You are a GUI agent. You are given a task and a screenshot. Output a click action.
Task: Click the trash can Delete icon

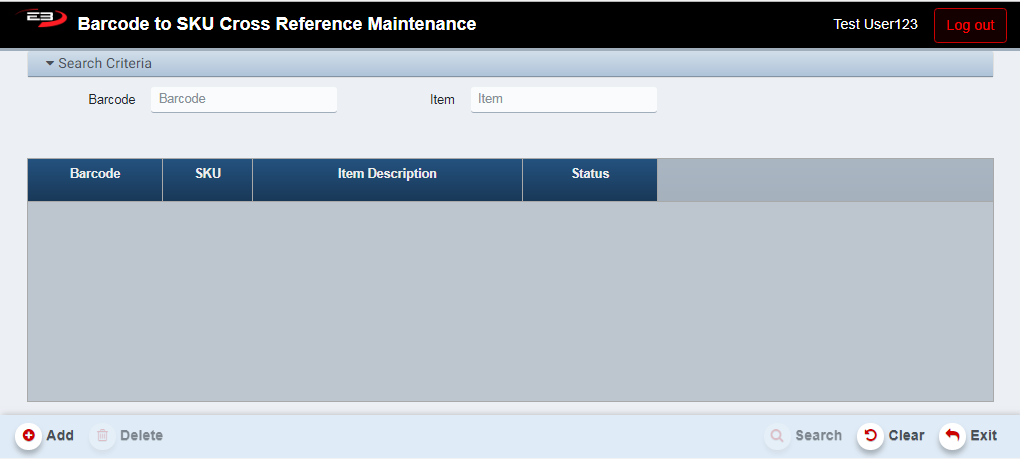(102, 436)
